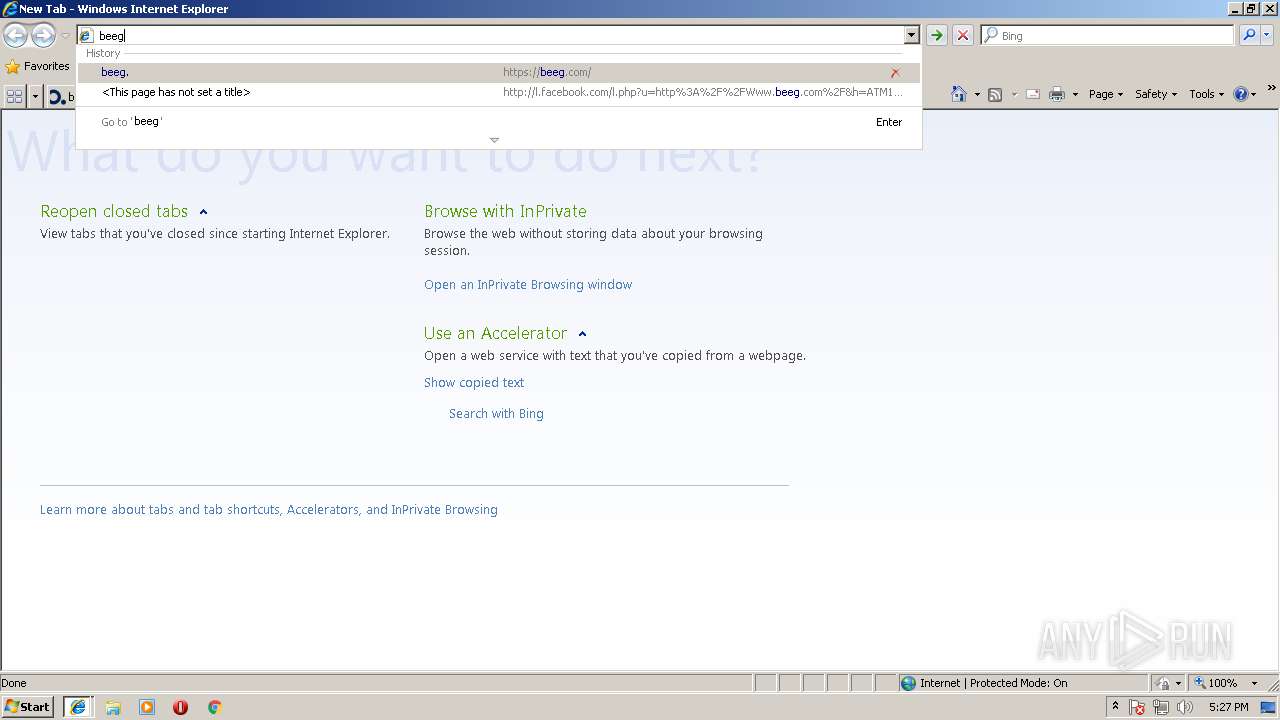Click the Back navigation arrow
The height and width of the screenshot is (720, 1280).
(15, 36)
